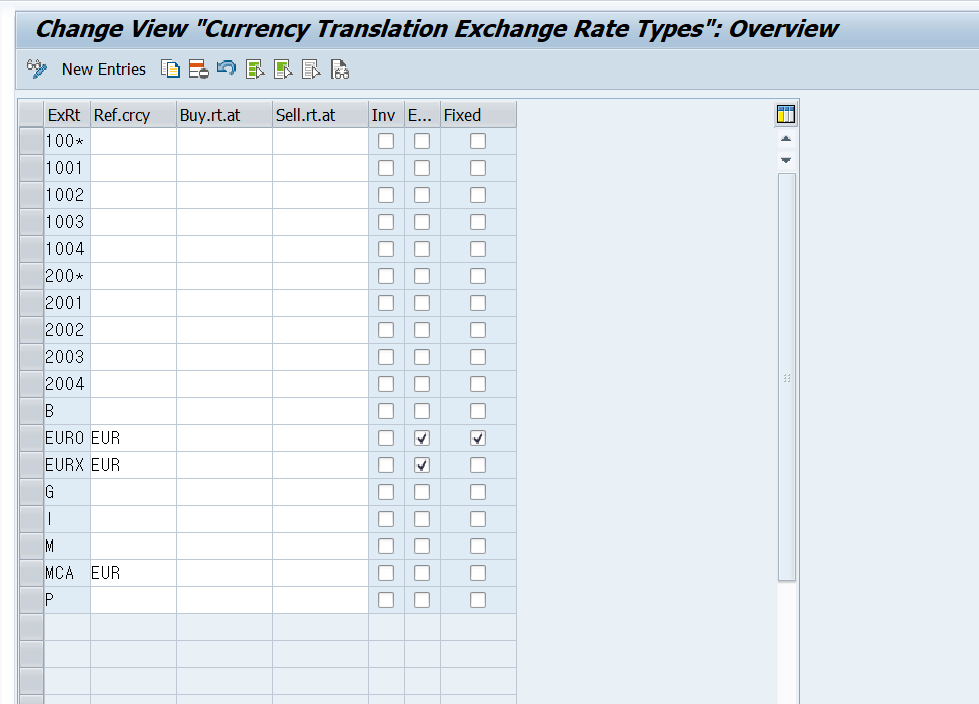Click scroll down arrow of table
Screen dimensions: 979x704
[786, 160]
